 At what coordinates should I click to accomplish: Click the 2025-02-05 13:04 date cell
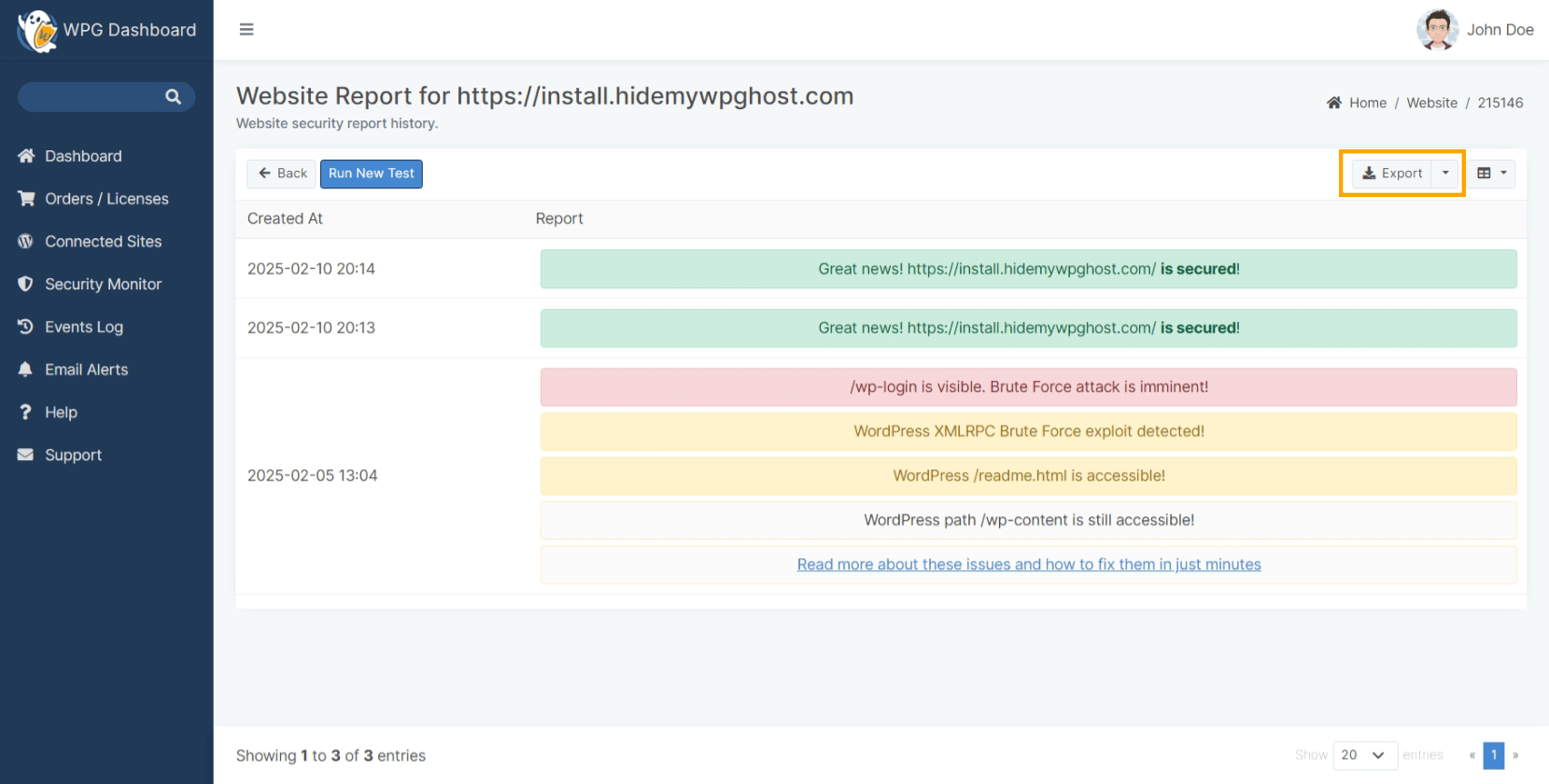[x=312, y=475]
